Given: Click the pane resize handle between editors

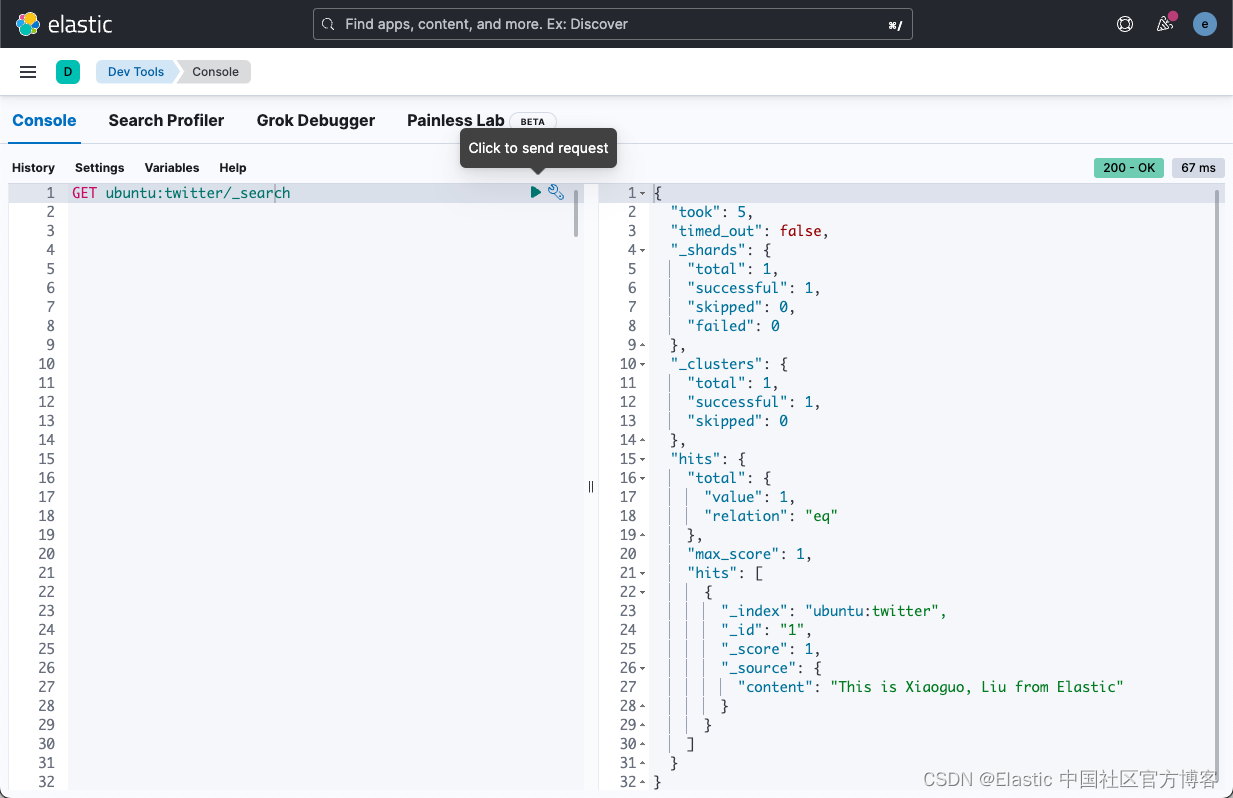Looking at the screenshot, I should click(x=591, y=487).
